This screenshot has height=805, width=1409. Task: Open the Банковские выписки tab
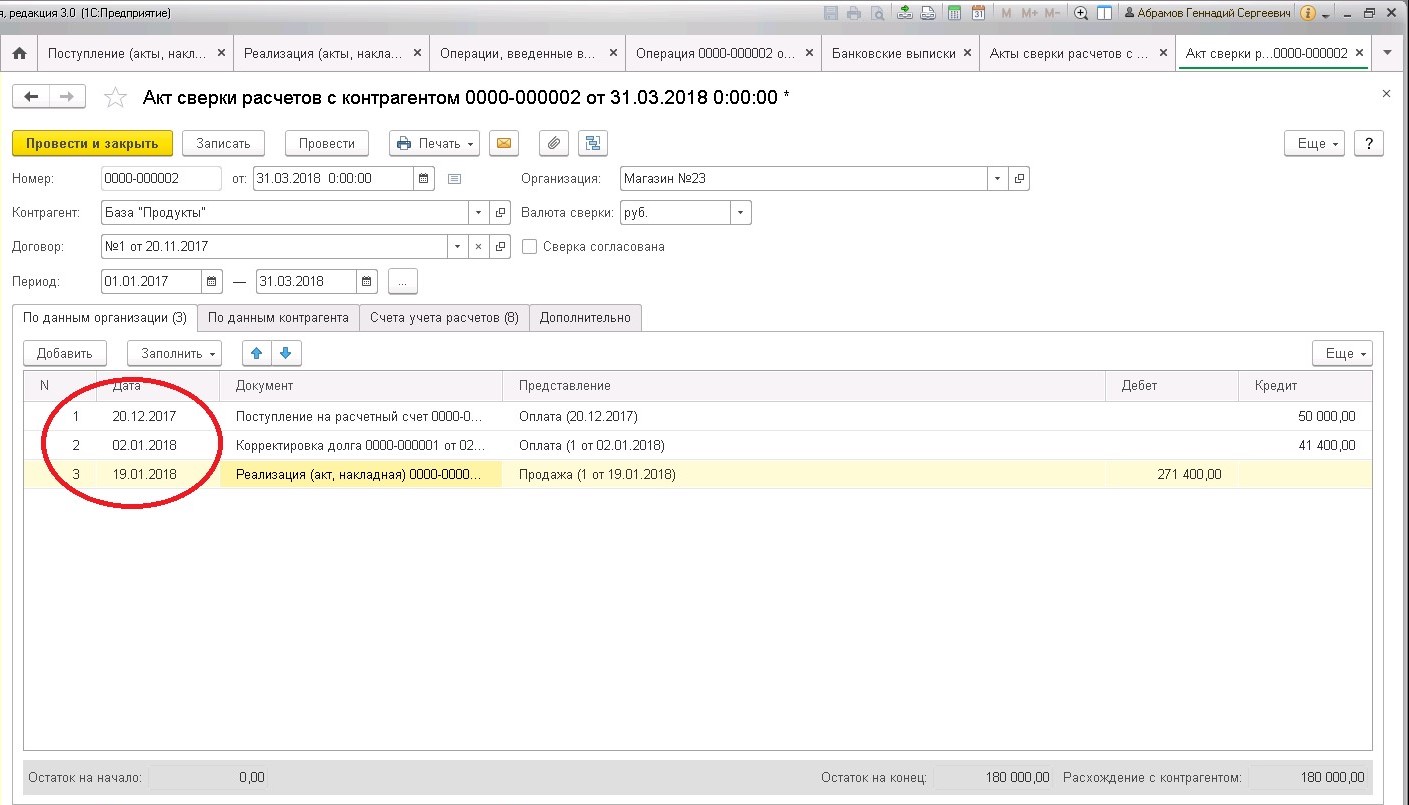click(893, 53)
